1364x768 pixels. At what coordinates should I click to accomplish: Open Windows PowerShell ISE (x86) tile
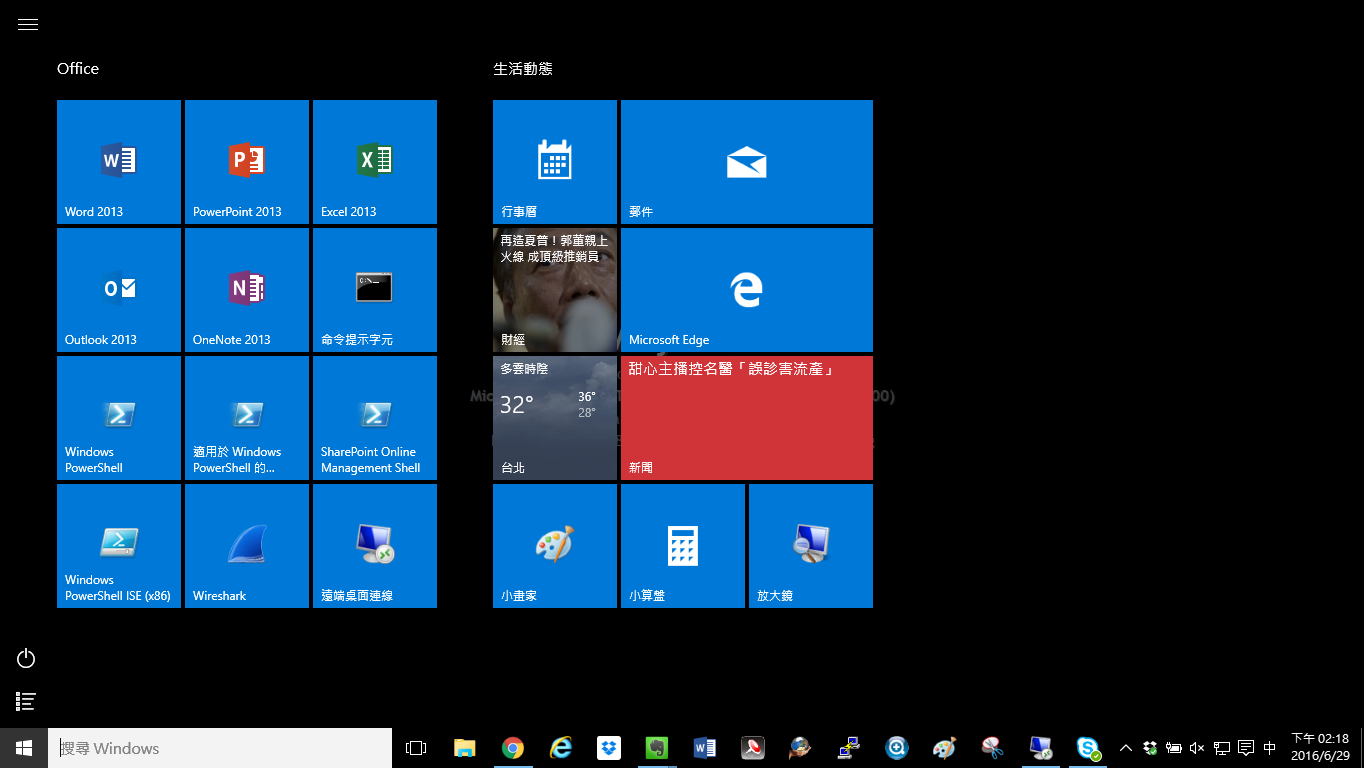coord(119,546)
